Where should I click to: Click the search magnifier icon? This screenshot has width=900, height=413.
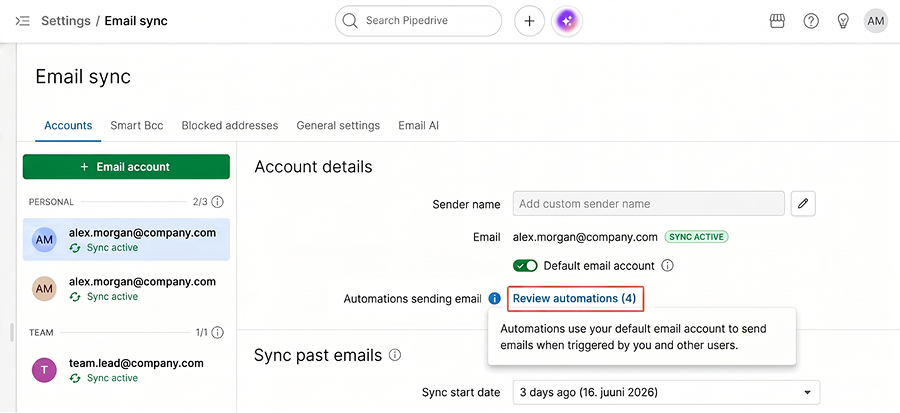(350, 21)
